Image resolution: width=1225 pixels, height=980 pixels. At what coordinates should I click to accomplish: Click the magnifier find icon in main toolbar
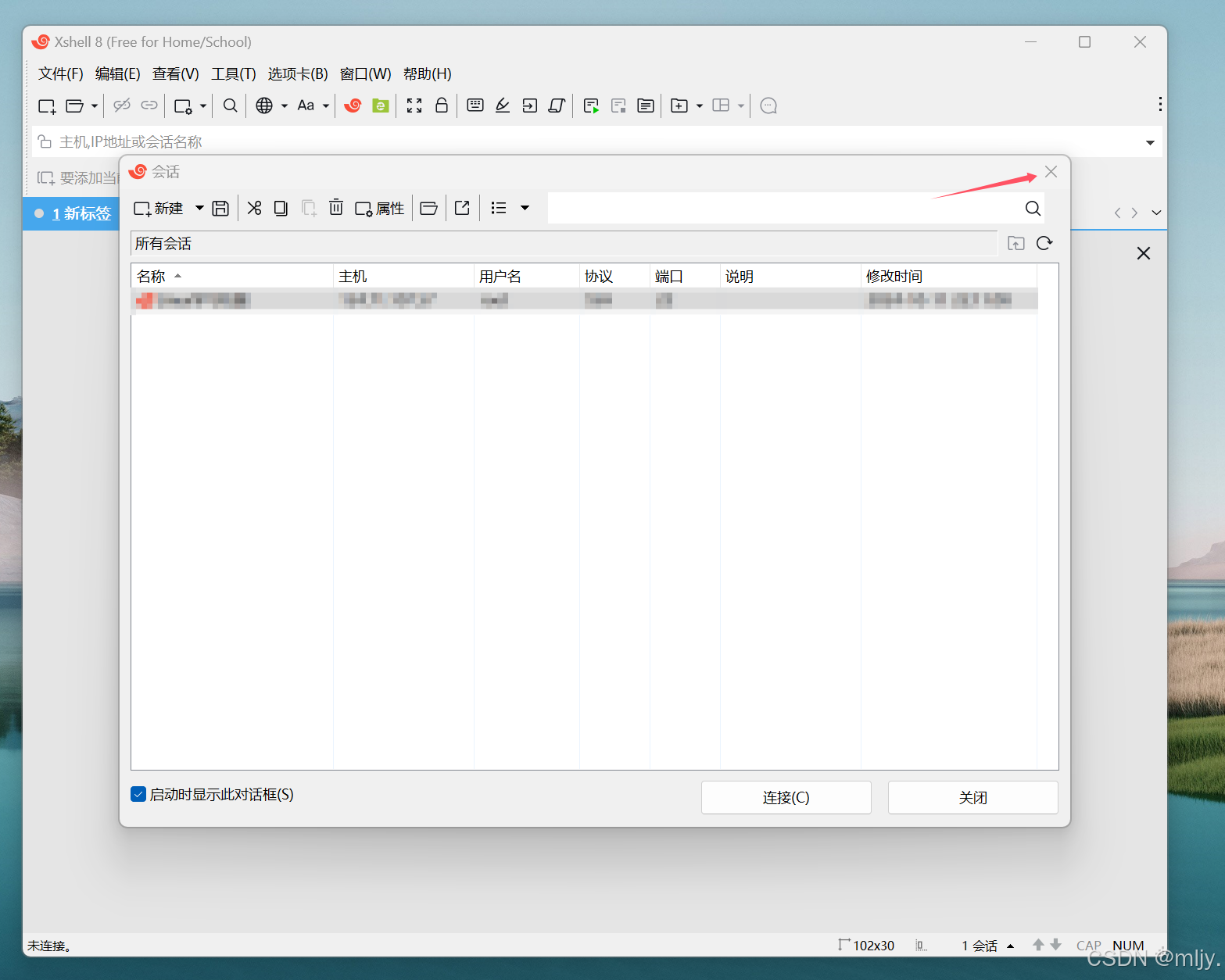point(231,106)
